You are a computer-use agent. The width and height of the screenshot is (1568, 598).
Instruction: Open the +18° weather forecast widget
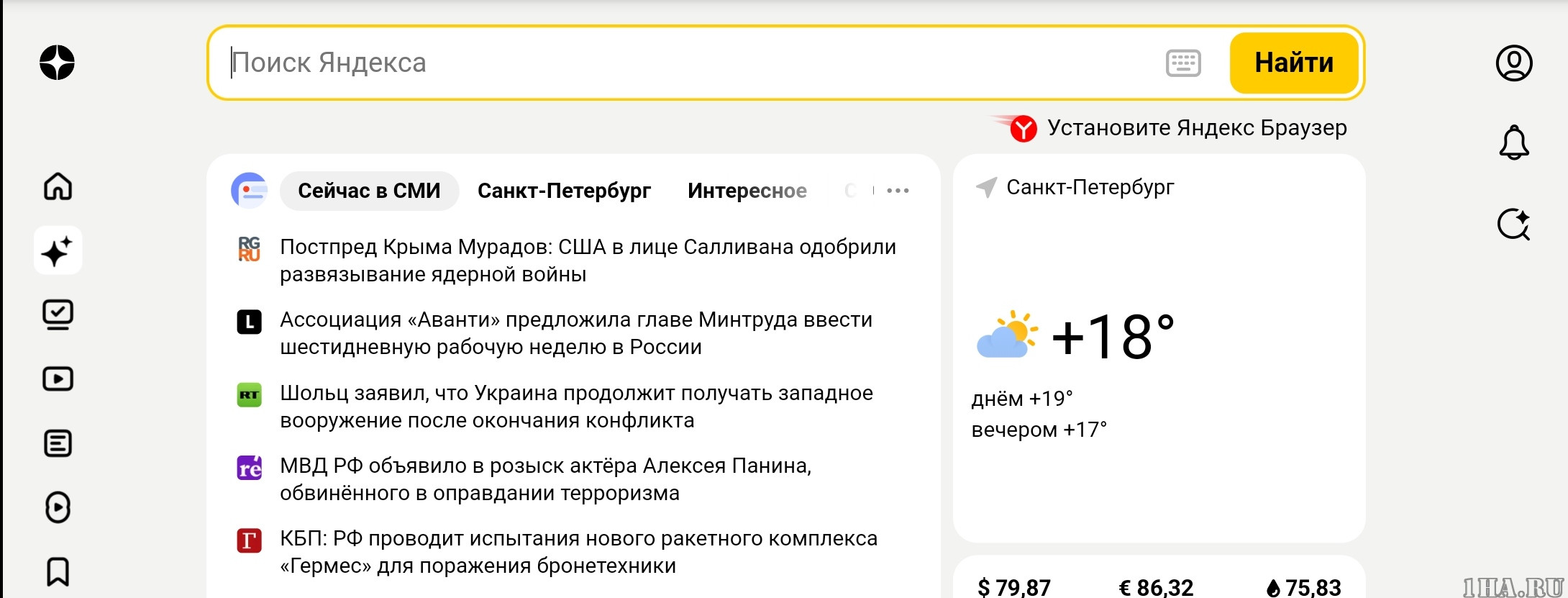[1112, 337]
